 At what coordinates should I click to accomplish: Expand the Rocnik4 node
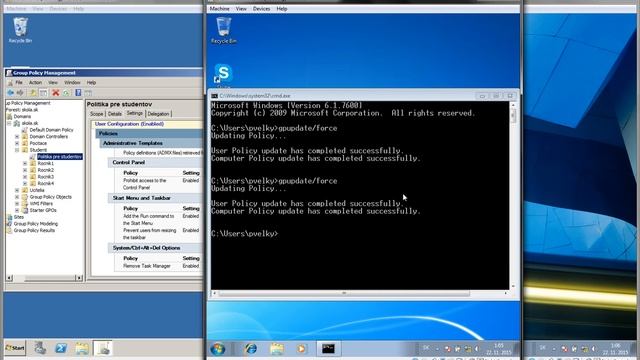coord(25,183)
